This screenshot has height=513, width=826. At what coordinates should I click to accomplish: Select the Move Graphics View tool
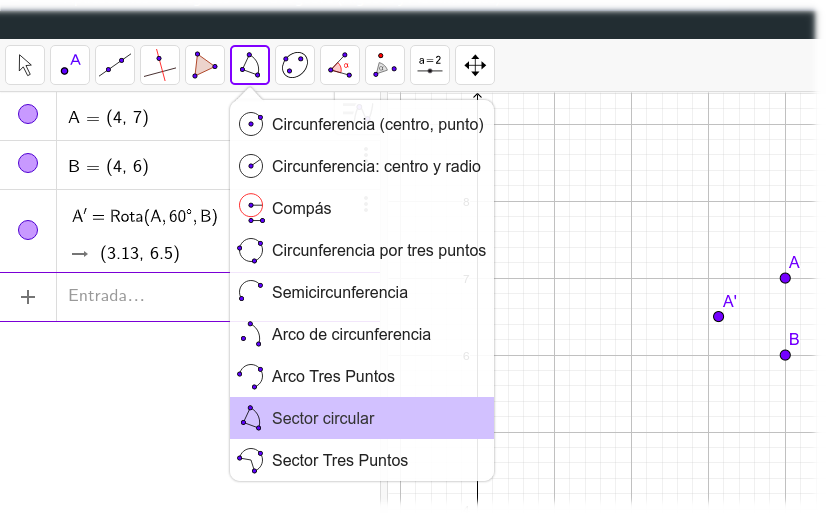coord(475,65)
